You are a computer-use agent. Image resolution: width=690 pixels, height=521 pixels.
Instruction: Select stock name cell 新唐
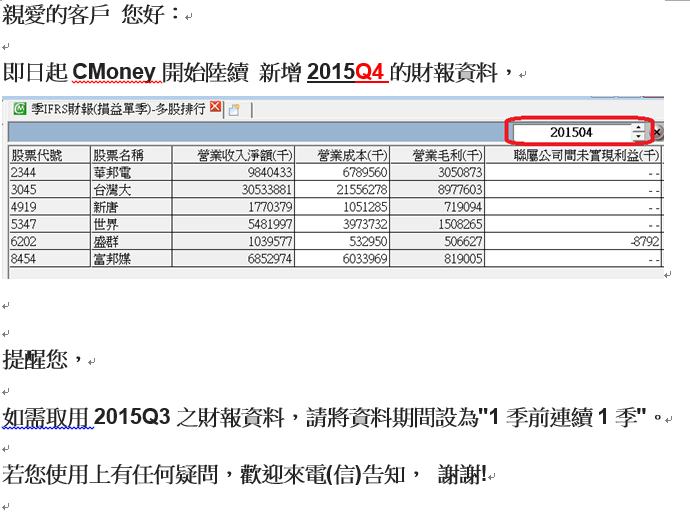click(x=131, y=207)
